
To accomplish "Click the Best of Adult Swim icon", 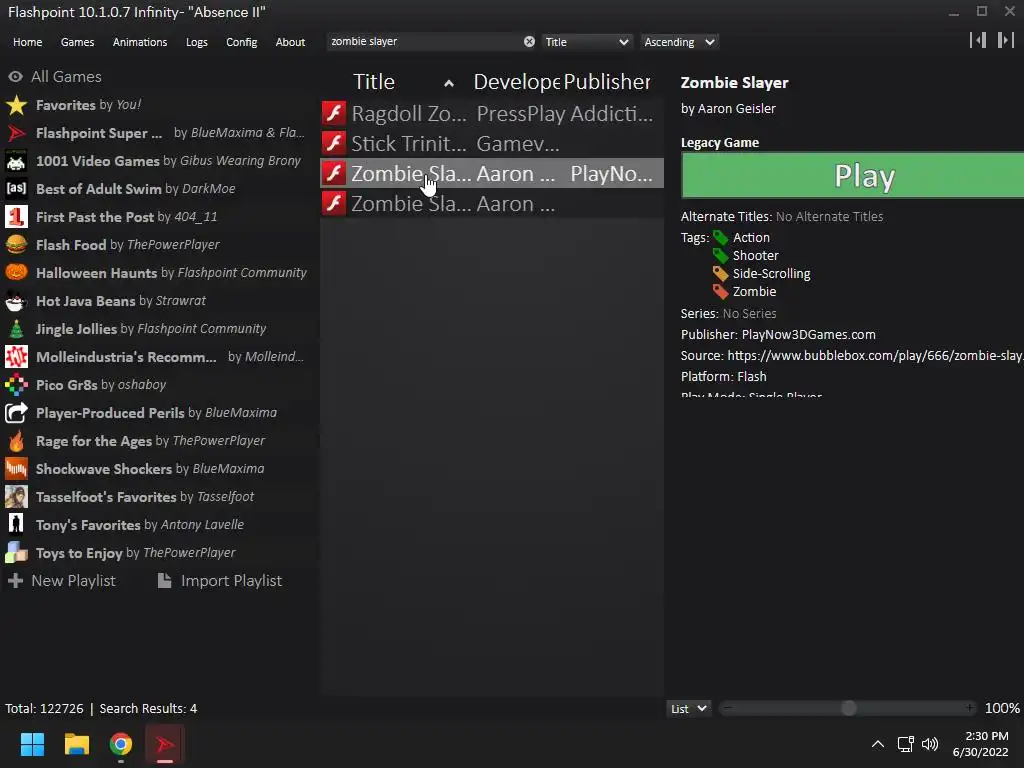I will pyautogui.click(x=16, y=189).
